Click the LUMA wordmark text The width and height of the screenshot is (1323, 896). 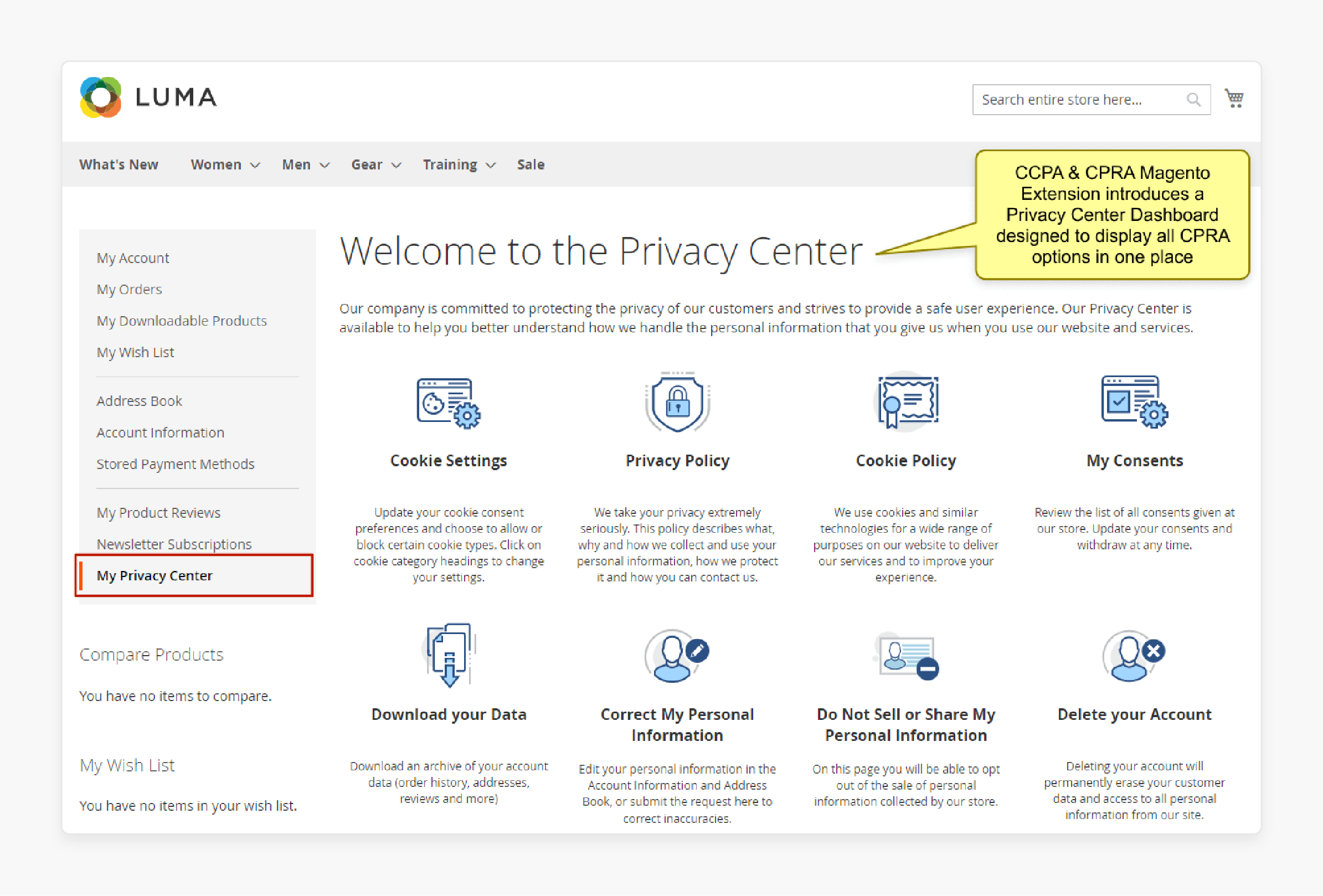pyautogui.click(x=177, y=97)
